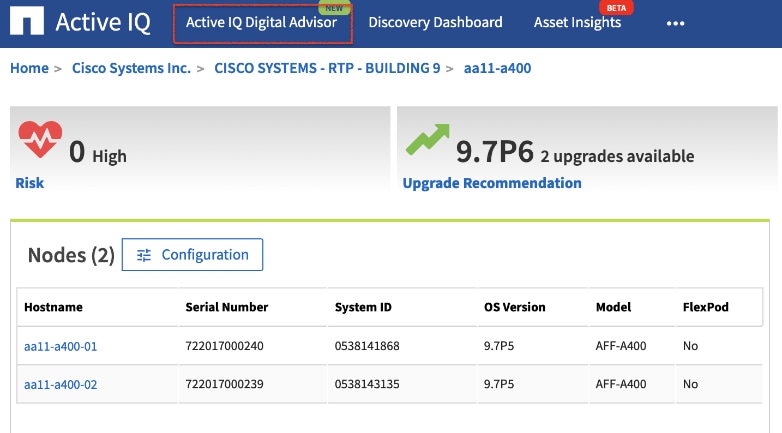The height and width of the screenshot is (433, 782).
Task: Select system ID 0538143135
Action: pyautogui.click(x=367, y=384)
